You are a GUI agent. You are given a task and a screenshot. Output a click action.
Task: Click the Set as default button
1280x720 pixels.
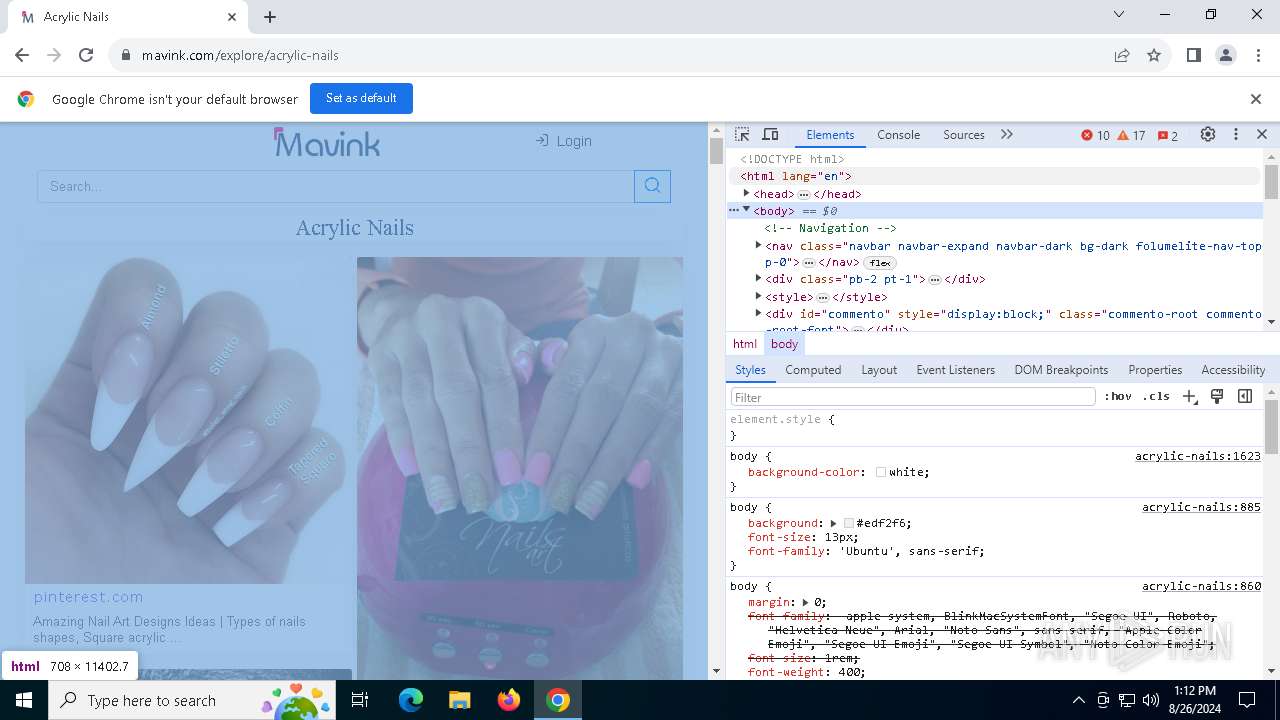(361, 98)
